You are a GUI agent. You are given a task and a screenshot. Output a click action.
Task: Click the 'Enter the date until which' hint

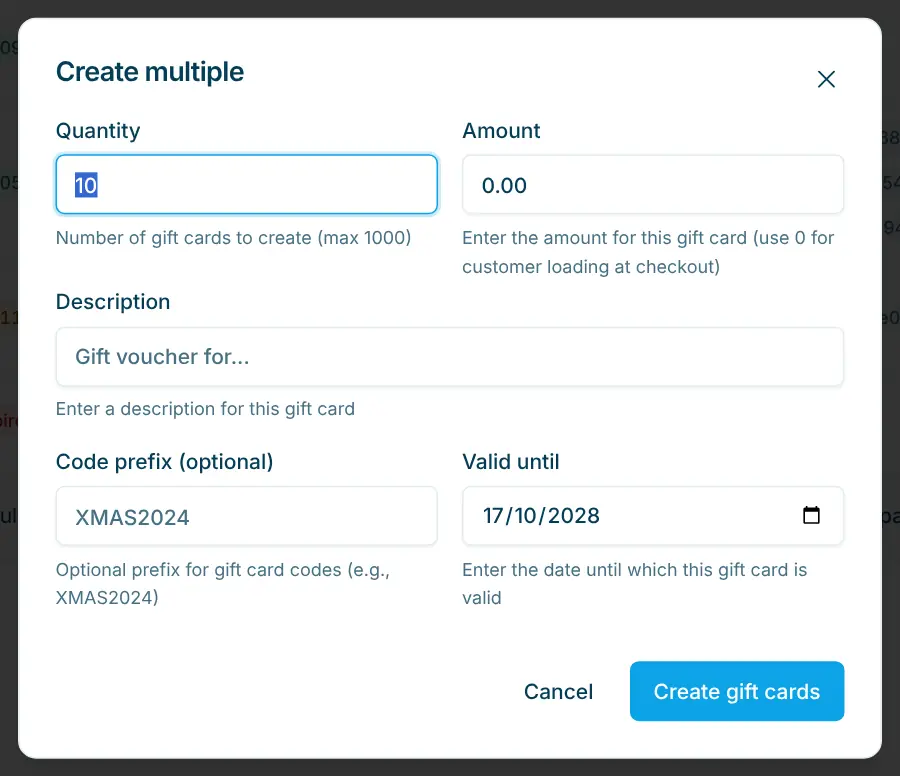tap(635, 584)
